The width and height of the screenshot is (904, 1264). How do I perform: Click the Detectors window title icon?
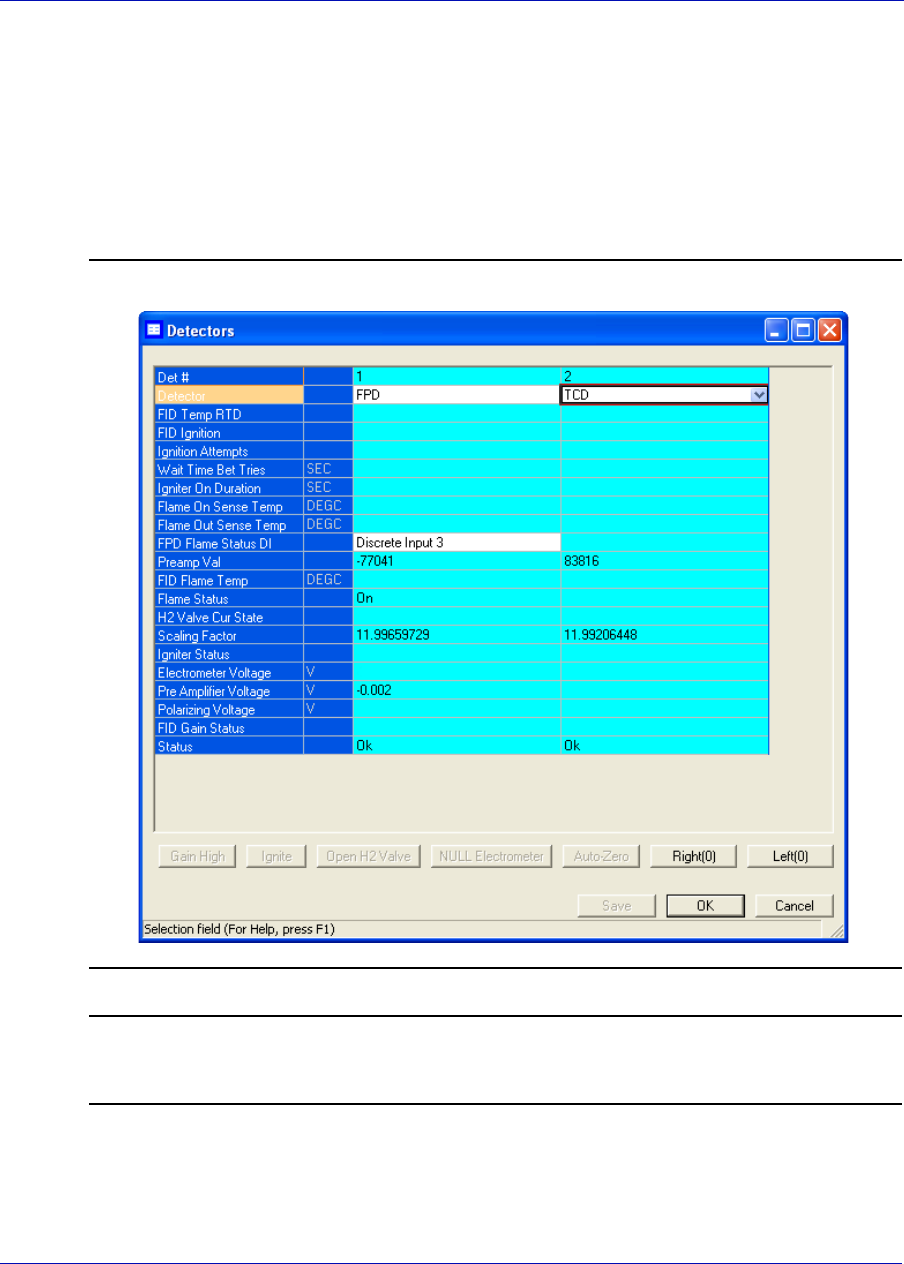tap(154, 330)
